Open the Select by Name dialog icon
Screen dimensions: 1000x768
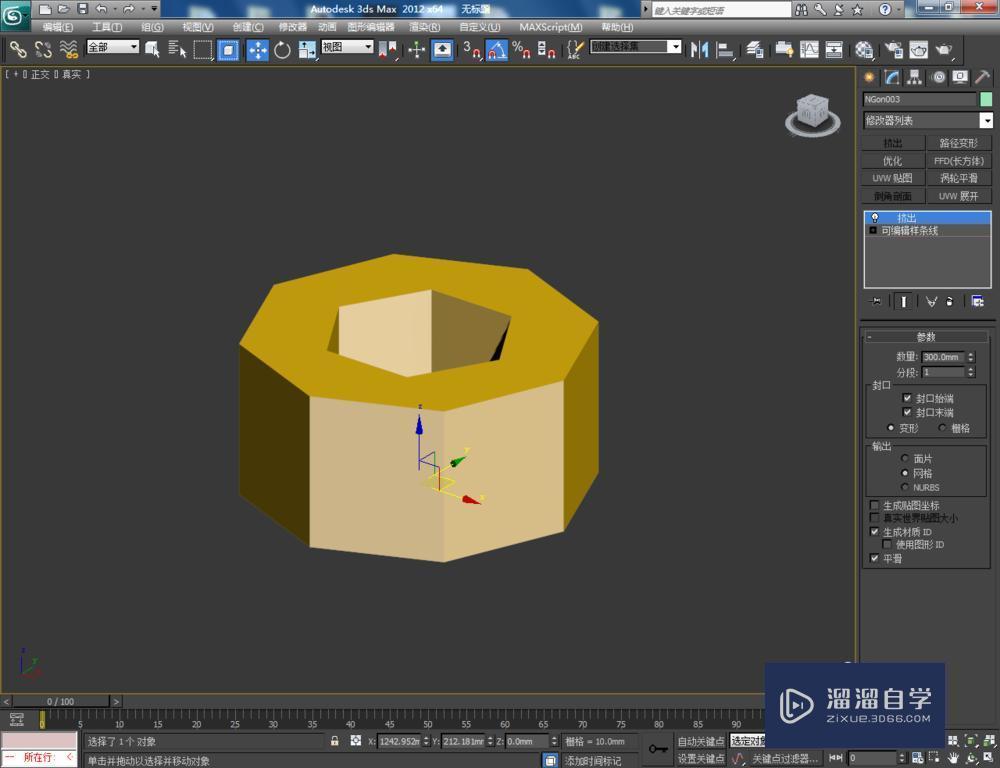[178, 49]
